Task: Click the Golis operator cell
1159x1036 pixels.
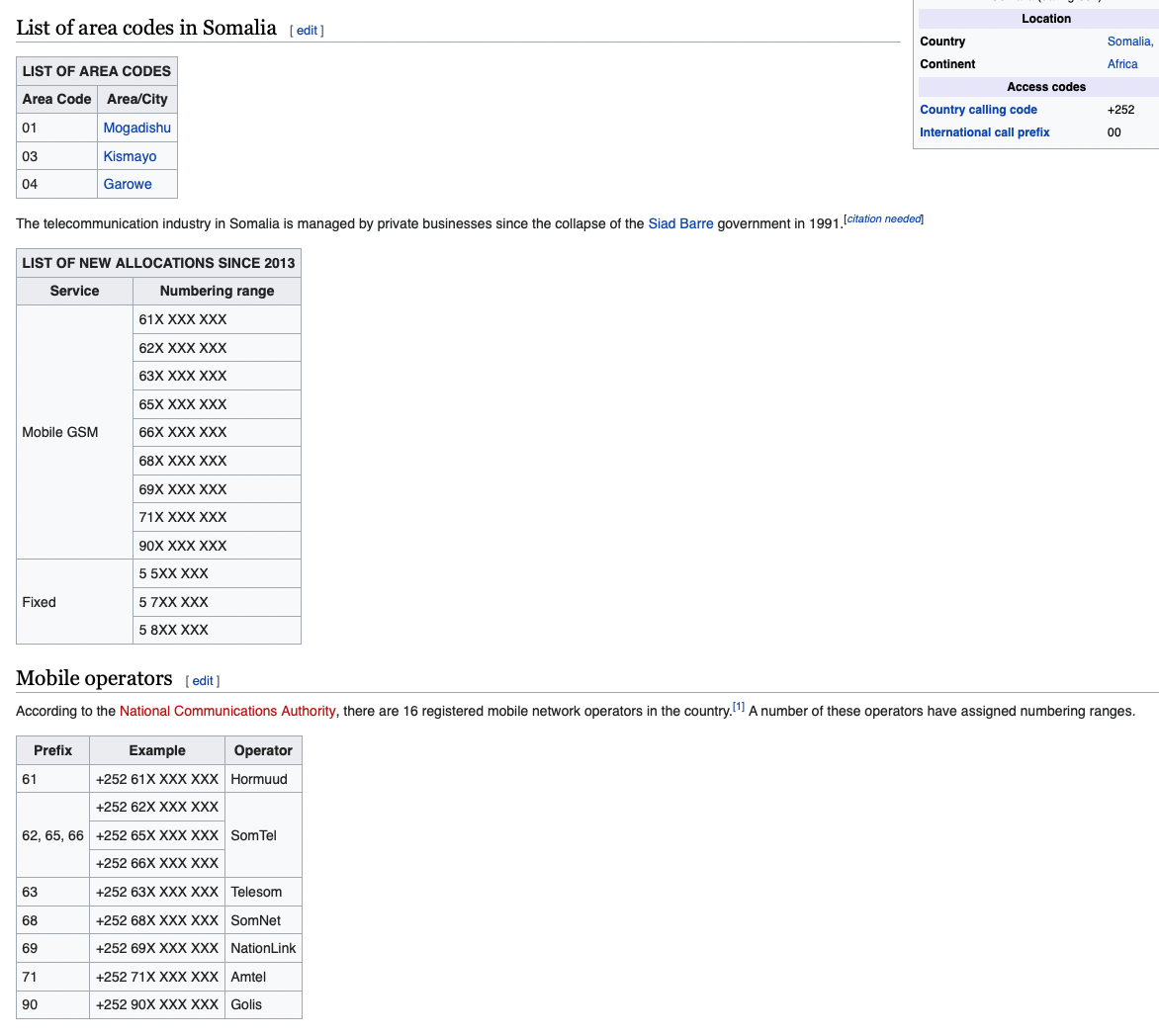Action: tap(247, 1004)
